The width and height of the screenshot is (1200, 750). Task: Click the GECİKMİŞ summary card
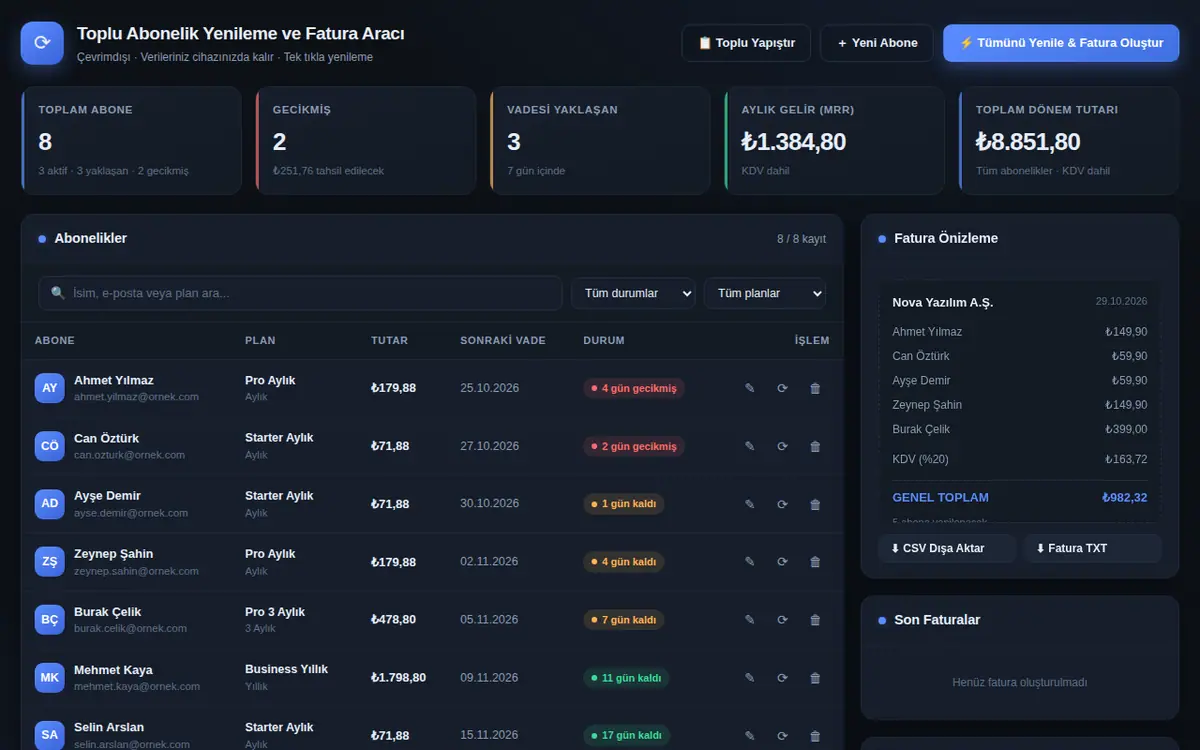[366, 140]
